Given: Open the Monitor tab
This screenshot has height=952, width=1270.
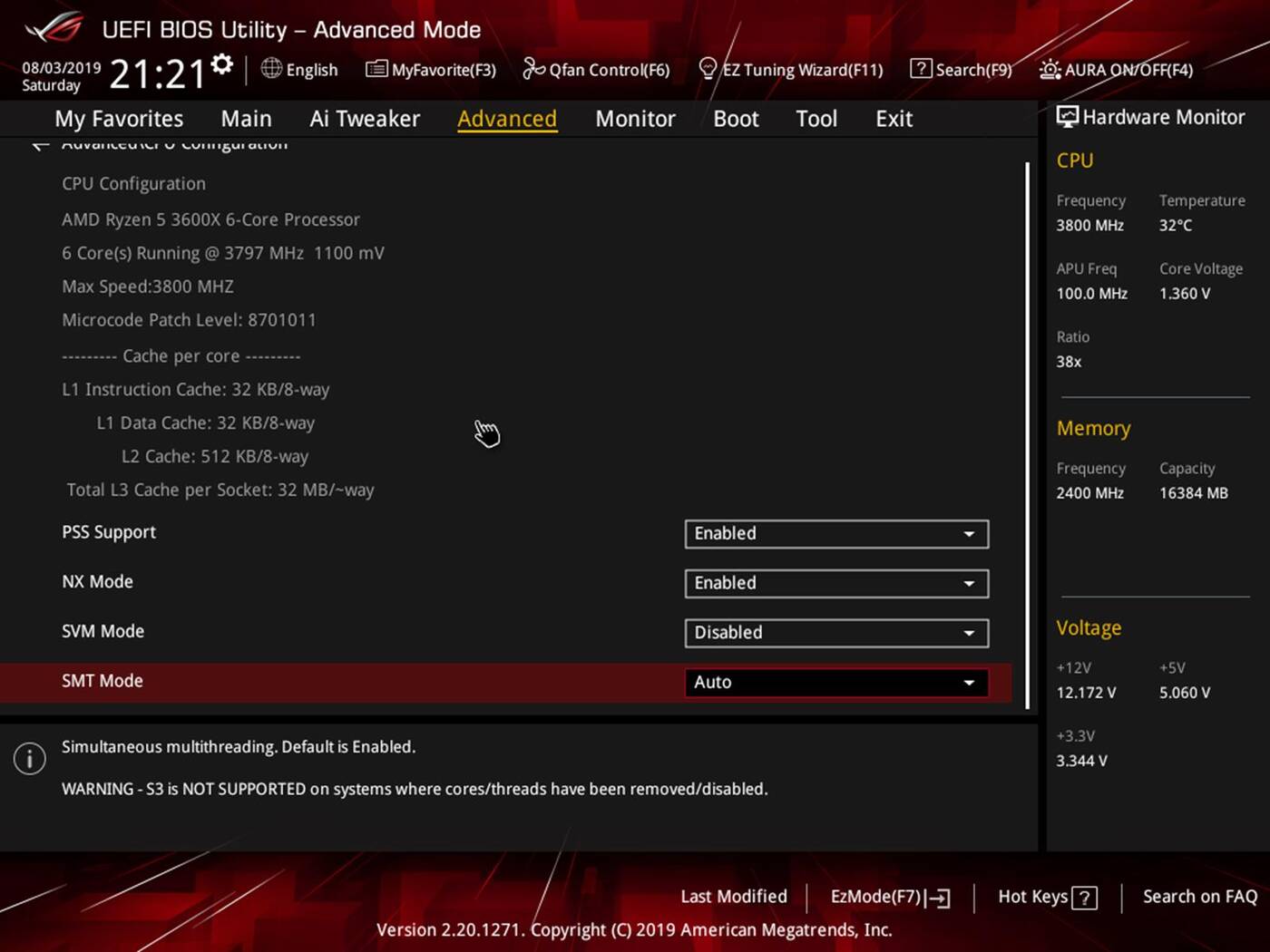Looking at the screenshot, I should point(635,119).
